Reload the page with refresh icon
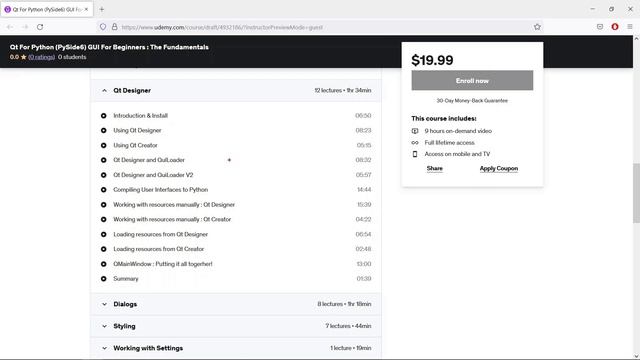This screenshot has height=360, width=640. pyautogui.click(x=40, y=27)
